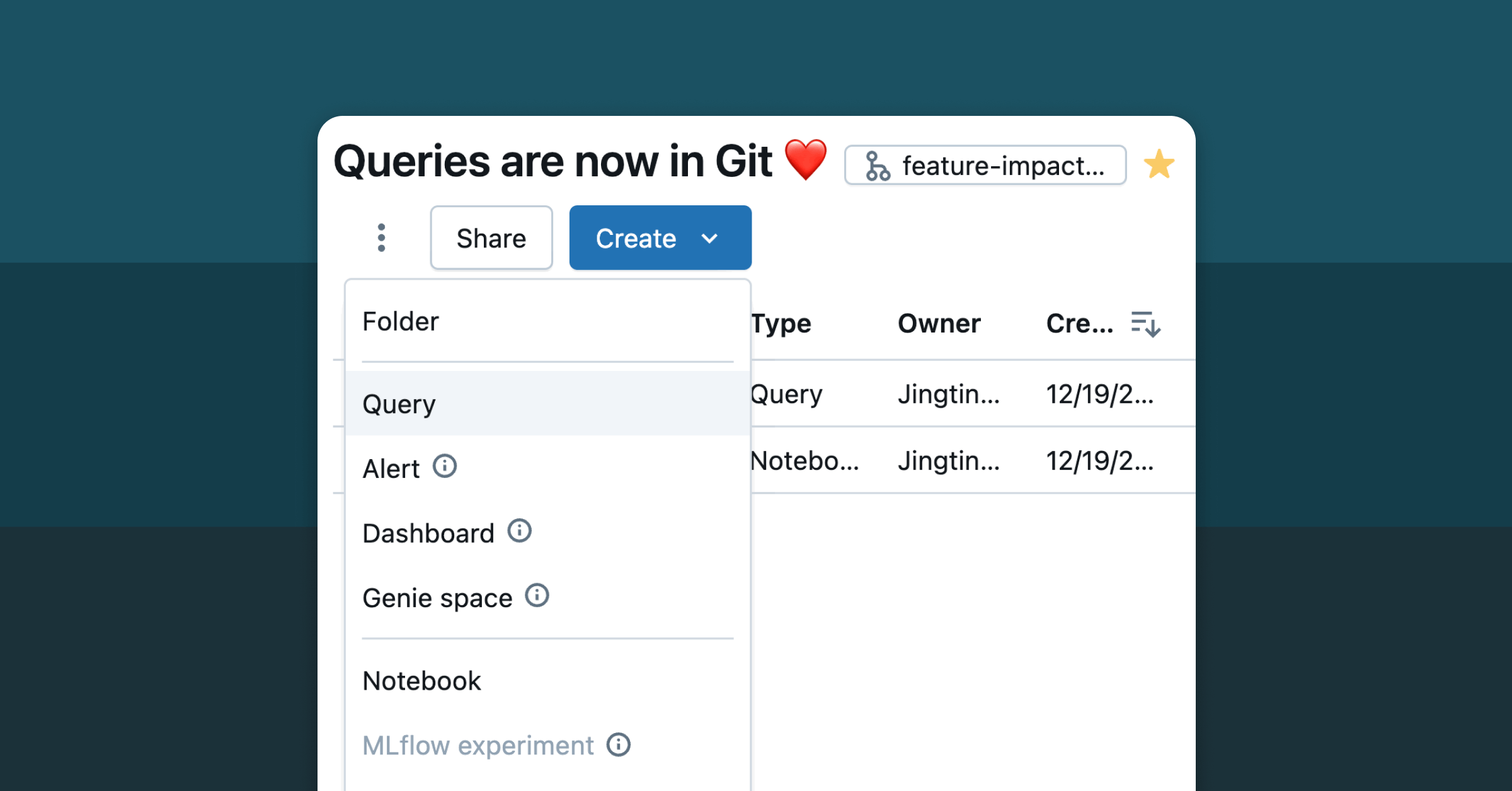The width and height of the screenshot is (1512, 791).
Task: Select Alert from the dropdown list
Action: [x=391, y=469]
